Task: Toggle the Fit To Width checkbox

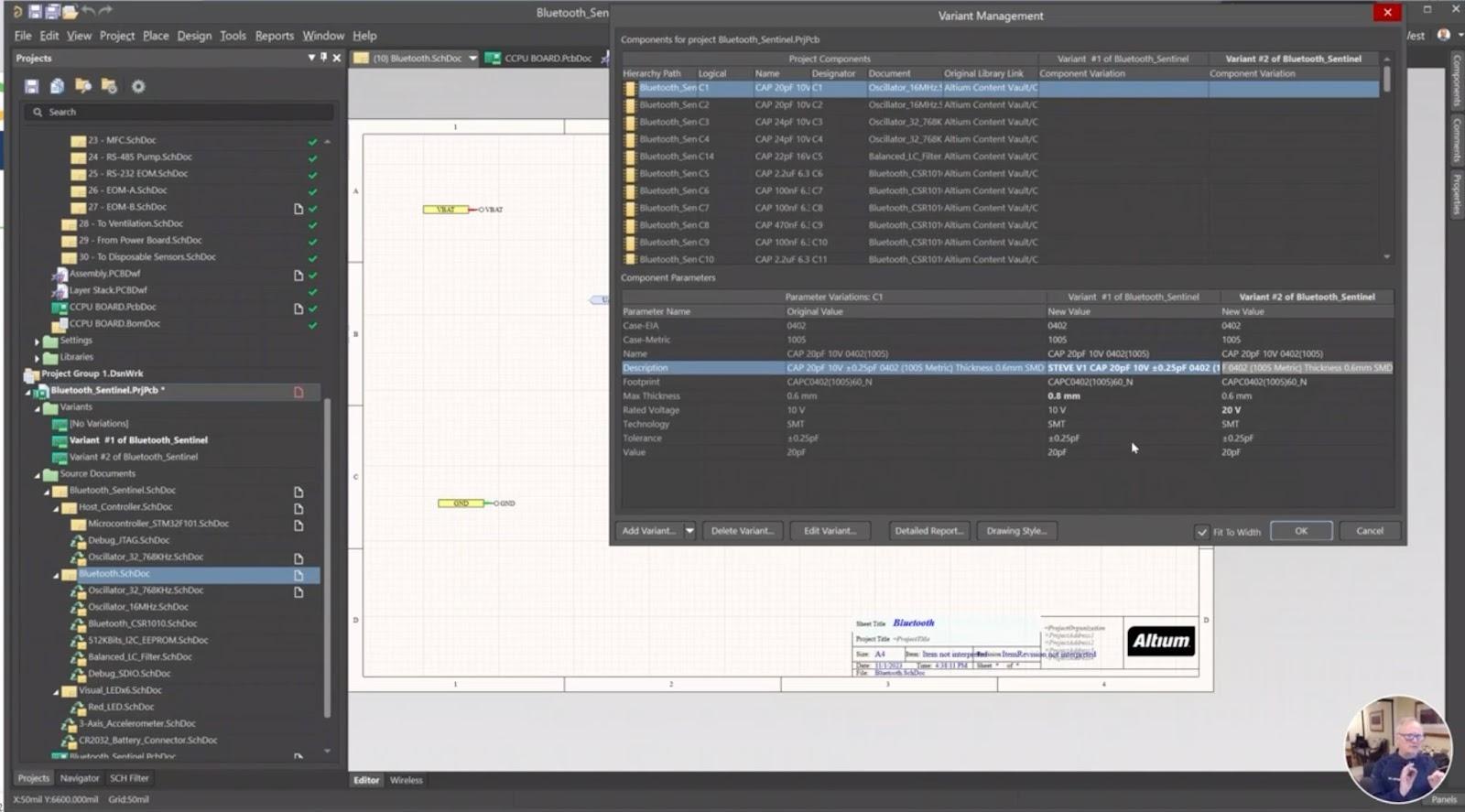Action: coord(1201,532)
